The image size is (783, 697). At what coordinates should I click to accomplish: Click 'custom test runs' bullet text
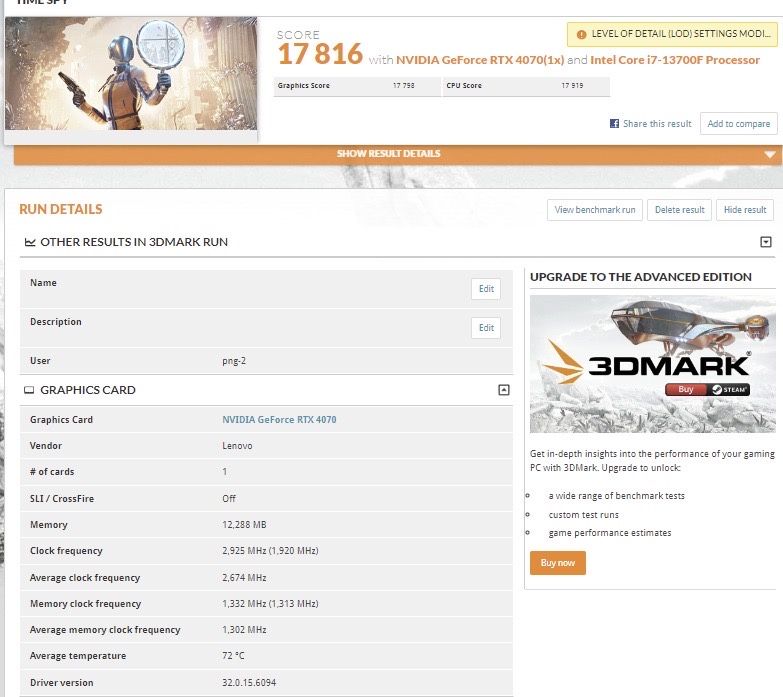click(x=583, y=515)
